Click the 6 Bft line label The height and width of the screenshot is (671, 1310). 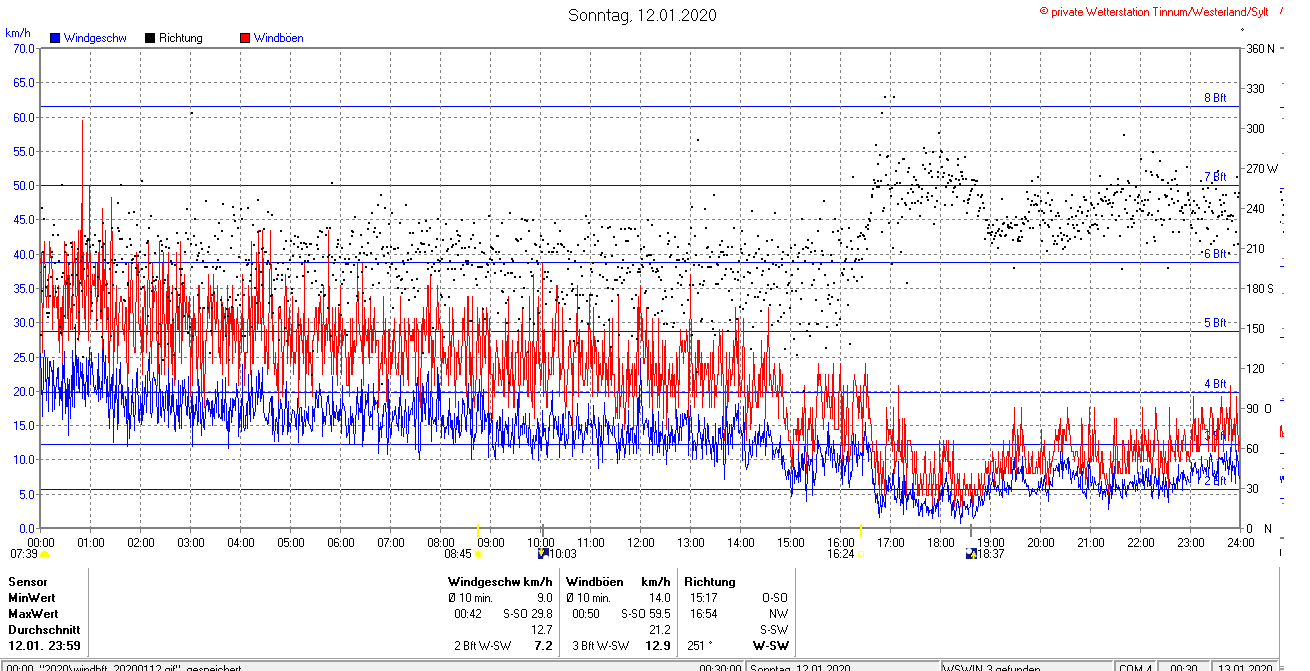tap(1214, 254)
